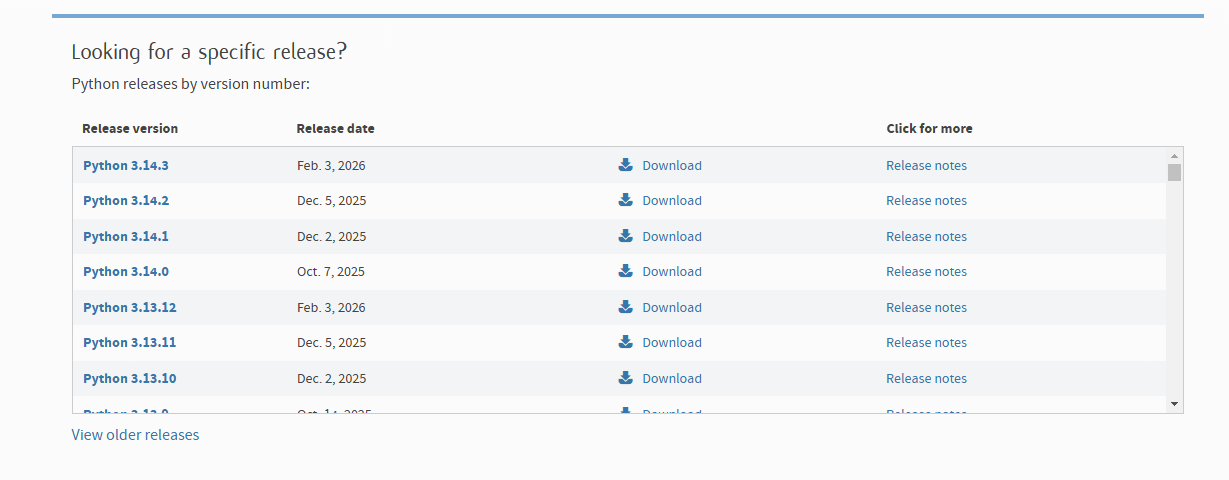Open Python 3.14.2 release page
This screenshot has height=480, width=1229.
tap(126, 200)
